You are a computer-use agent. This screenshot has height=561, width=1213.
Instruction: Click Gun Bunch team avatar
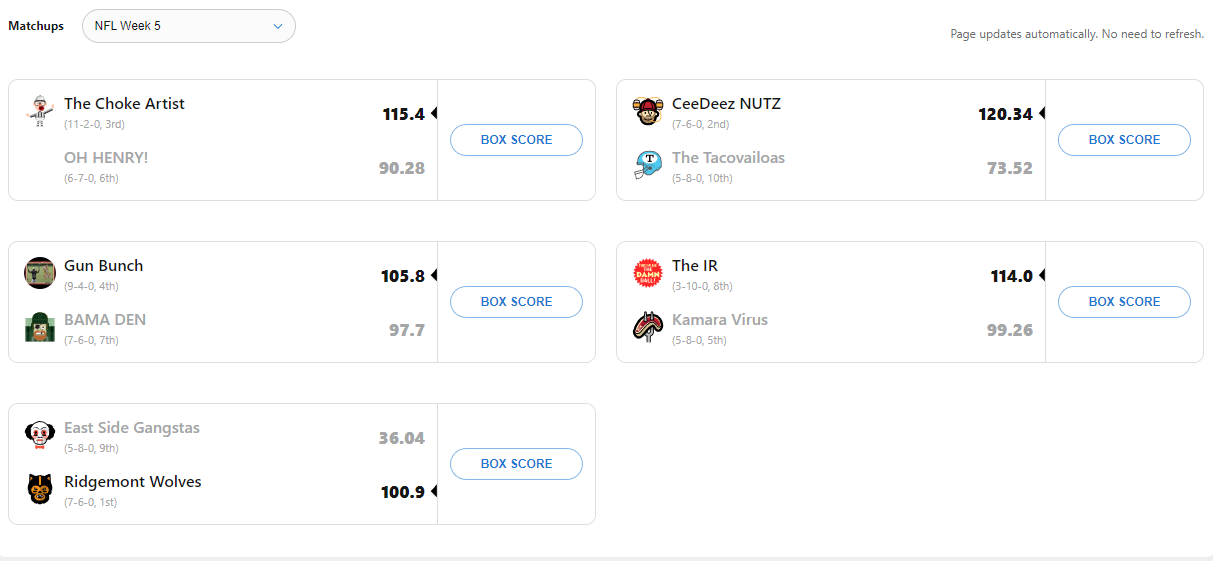(40, 273)
